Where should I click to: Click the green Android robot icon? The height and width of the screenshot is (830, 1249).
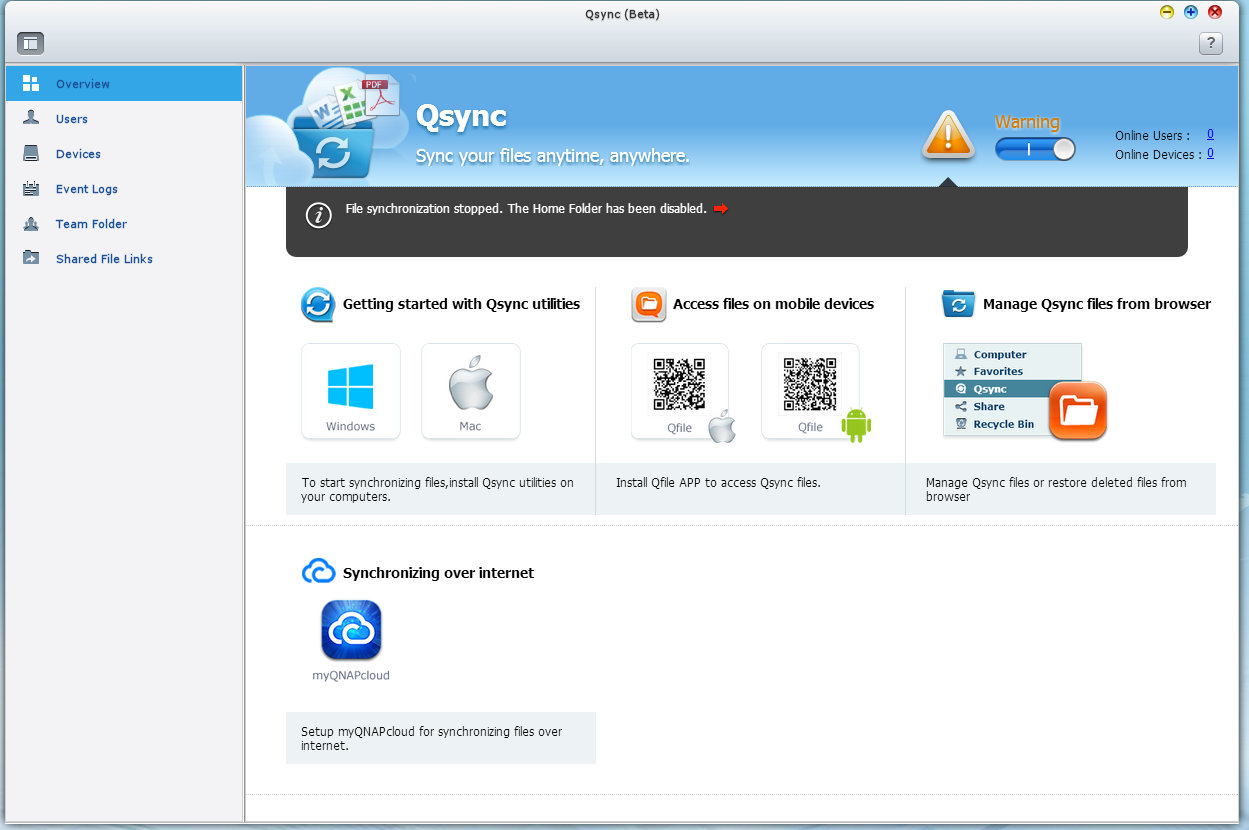pos(856,425)
